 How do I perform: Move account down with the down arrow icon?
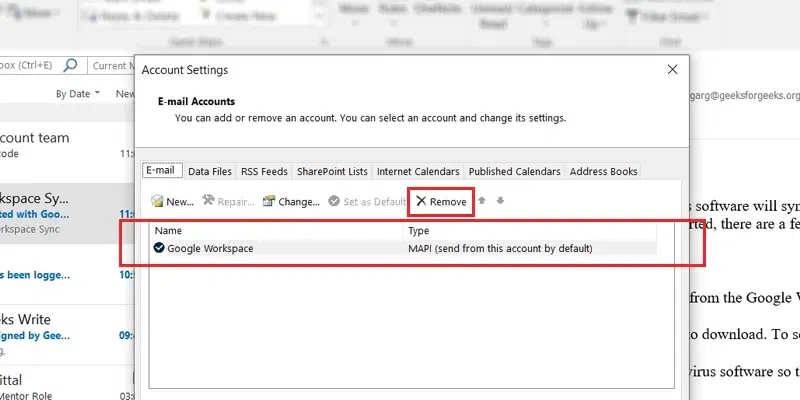point(501,201)
